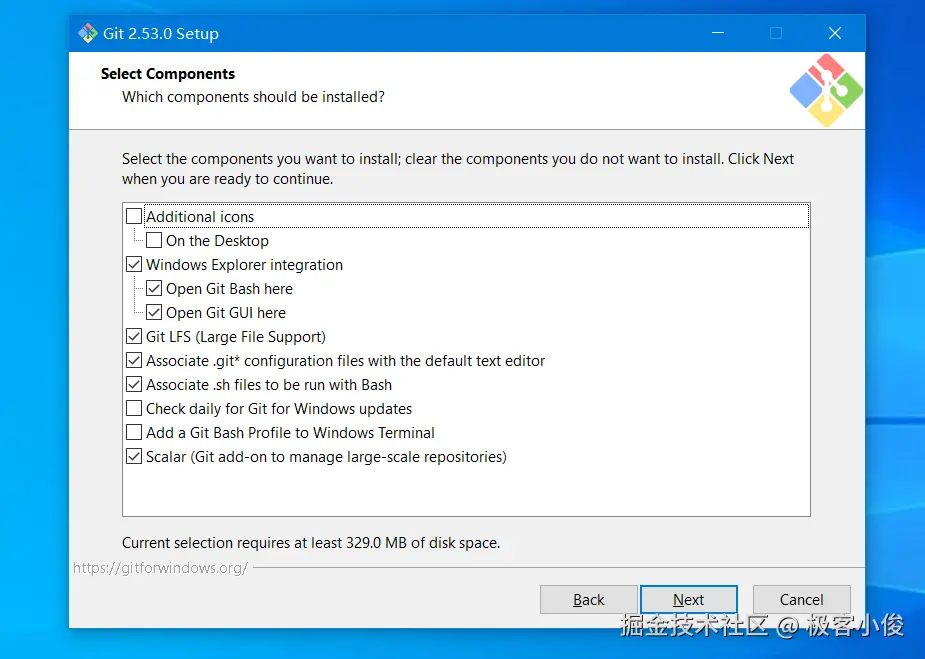The width and height of the screenshot is (925, 659).
Task: Open the gitforwindows.org link
Action: (x=160, y=568)
